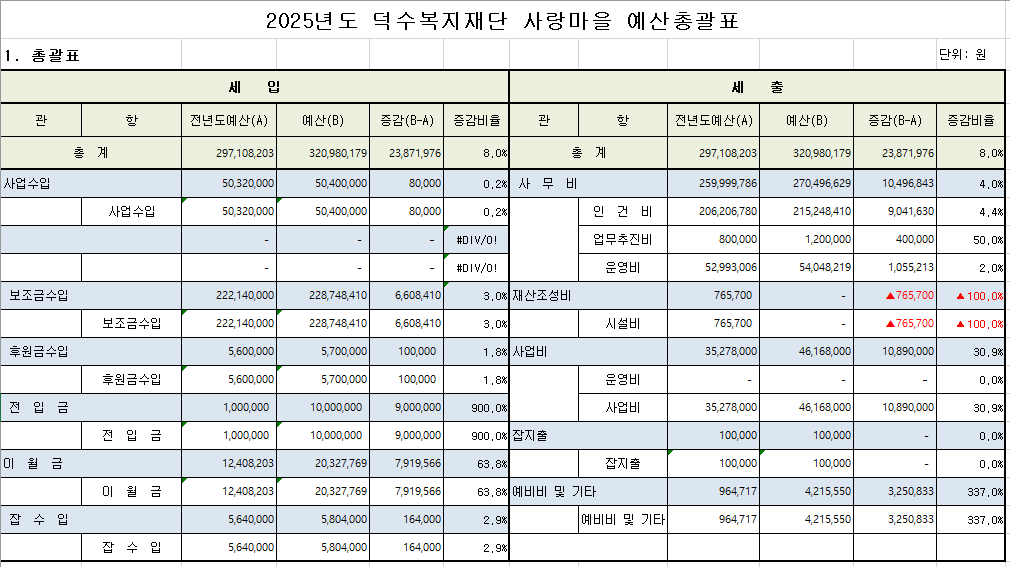Click the cell with value 1,055,213
The image size is (1010, 567).
(x=894, y=268)
